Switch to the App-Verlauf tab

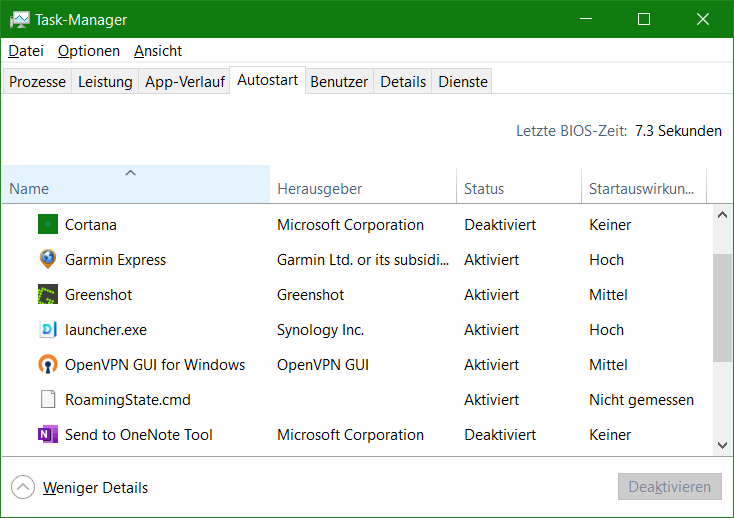pyautogui.click(x=184, y=81)
